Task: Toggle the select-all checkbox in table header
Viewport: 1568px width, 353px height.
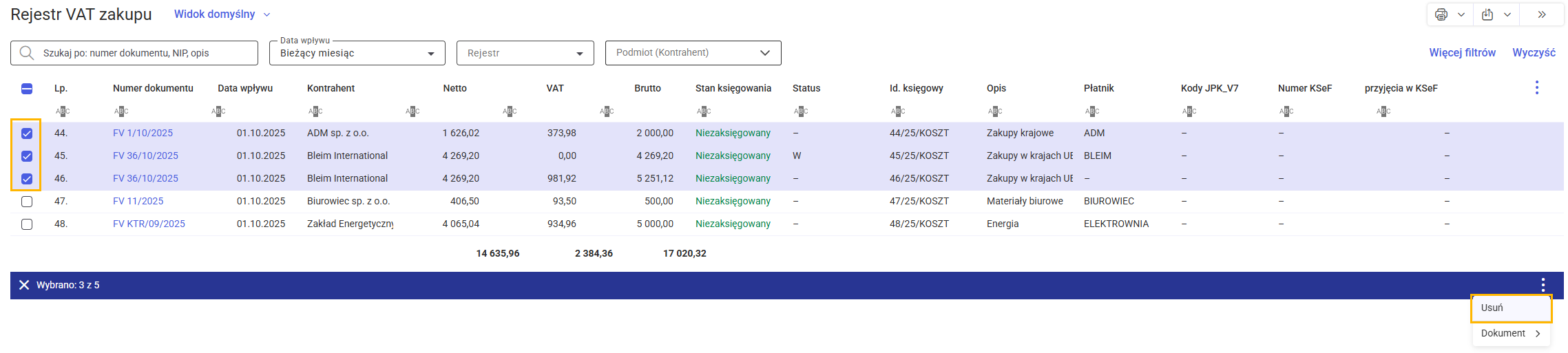Action: (x=27, y=89)
